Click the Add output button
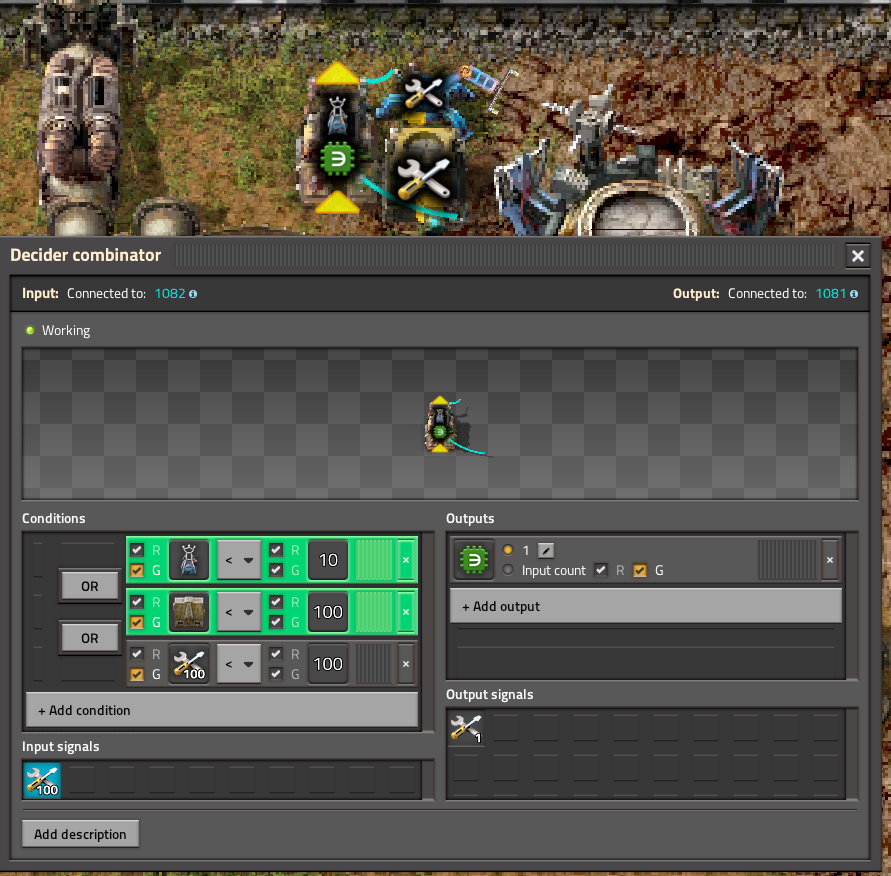The height and width of the screenshot is (876, 891). [646, 606]
